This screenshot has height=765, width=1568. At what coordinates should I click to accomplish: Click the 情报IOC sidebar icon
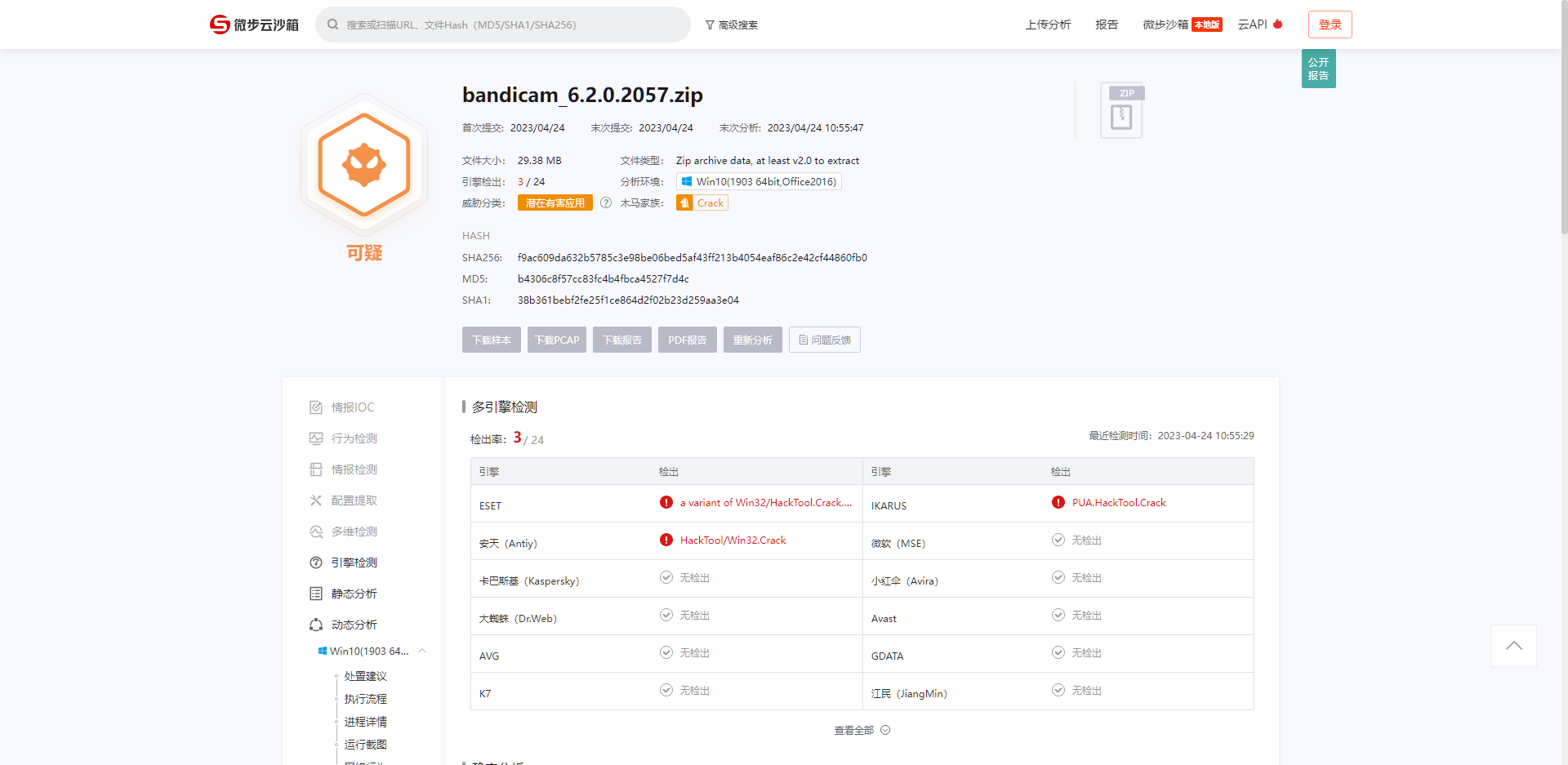316,407
